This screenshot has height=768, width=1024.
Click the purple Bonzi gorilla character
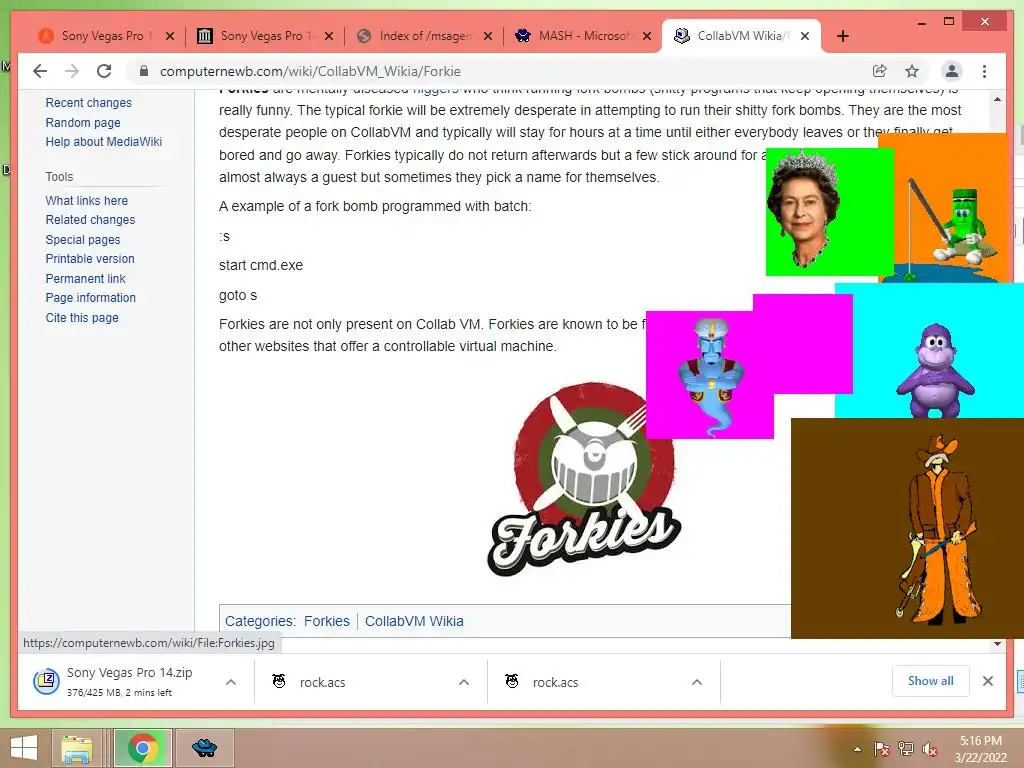(x=935, y=370)
